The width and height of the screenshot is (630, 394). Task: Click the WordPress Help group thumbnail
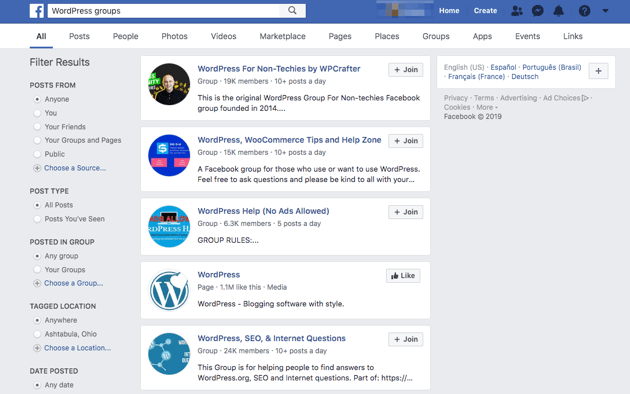click(x=169, y=227)
